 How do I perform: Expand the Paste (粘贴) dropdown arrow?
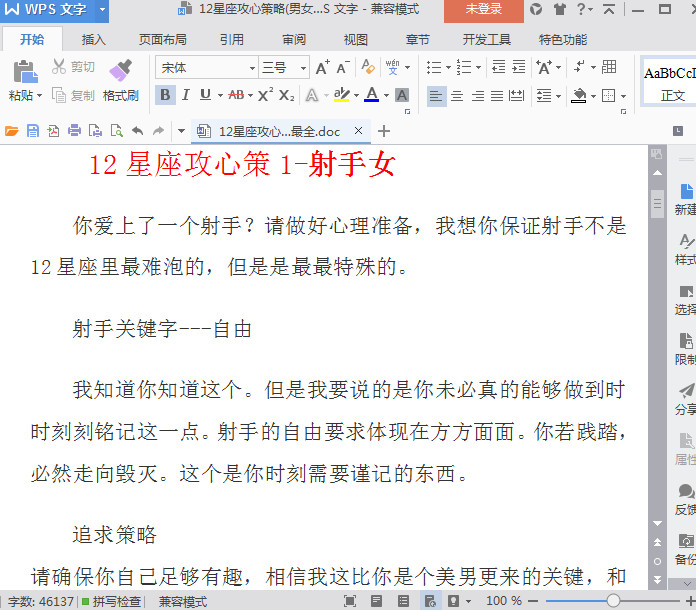coord(40,95)
